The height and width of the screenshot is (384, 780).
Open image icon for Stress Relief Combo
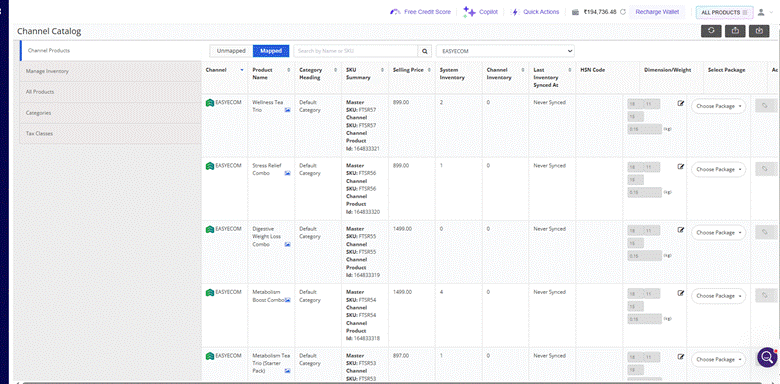288,173
